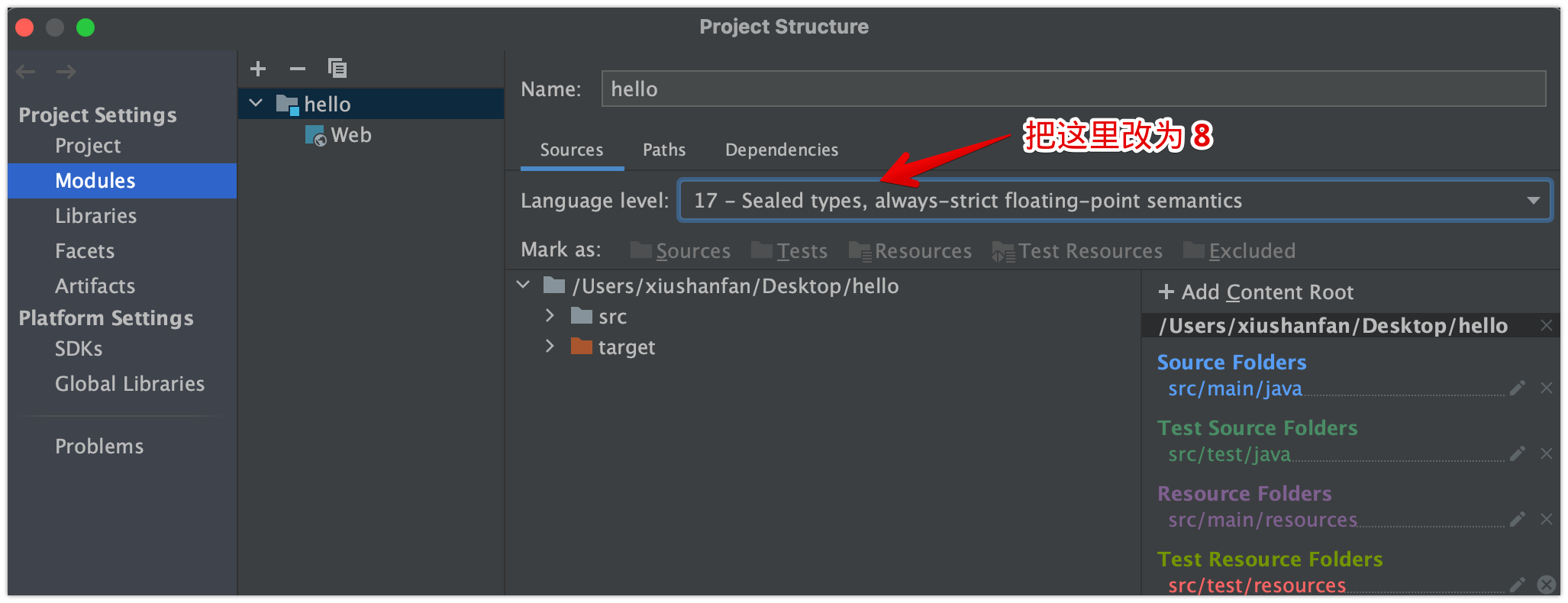The width and height of the screenshot is (1568, 603).
Task: Click Add Content Root
Action: tap(1256, 292)
